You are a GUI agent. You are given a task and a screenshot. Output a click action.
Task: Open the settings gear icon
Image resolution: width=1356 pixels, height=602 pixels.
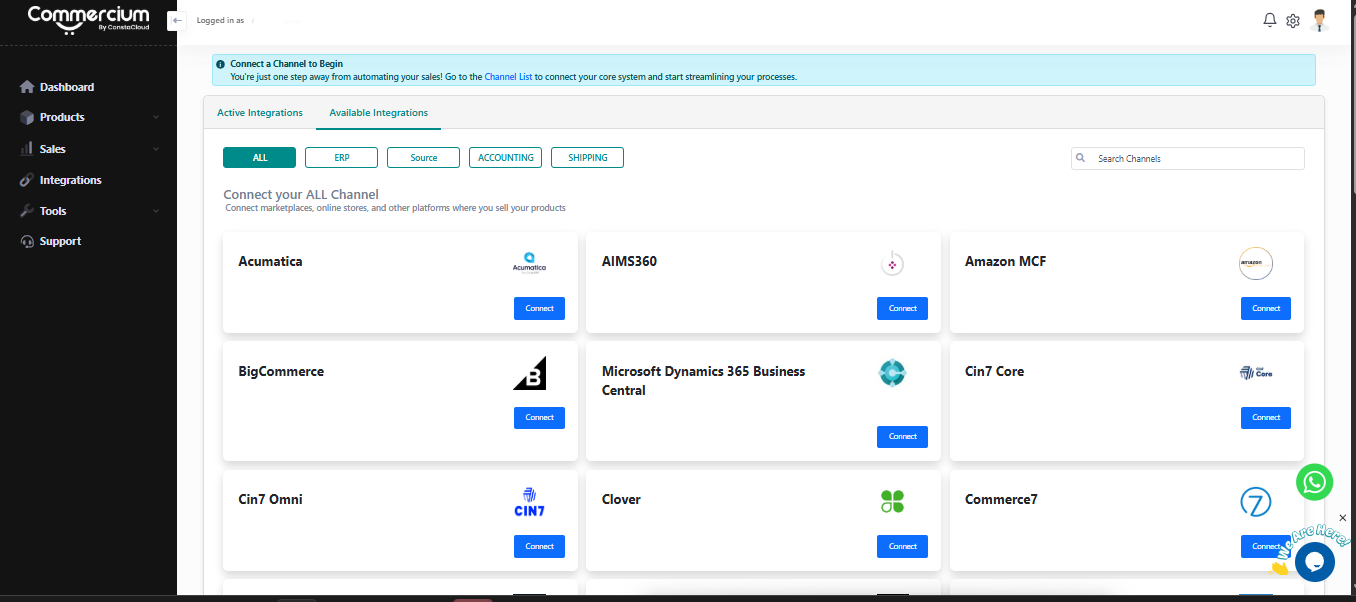(1293, 21)
